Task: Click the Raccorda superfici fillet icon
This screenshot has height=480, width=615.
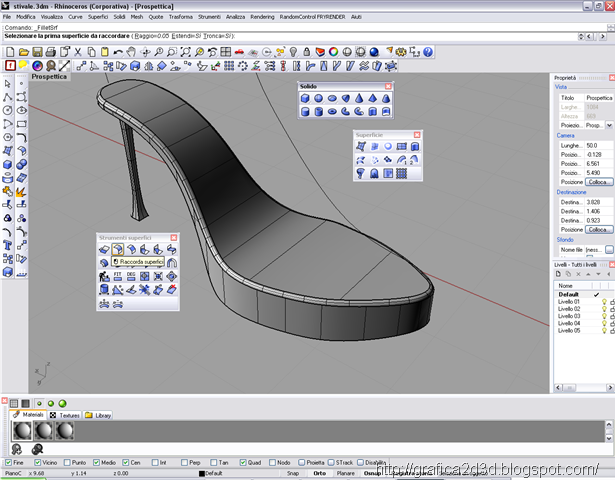Action: point(118,249)
